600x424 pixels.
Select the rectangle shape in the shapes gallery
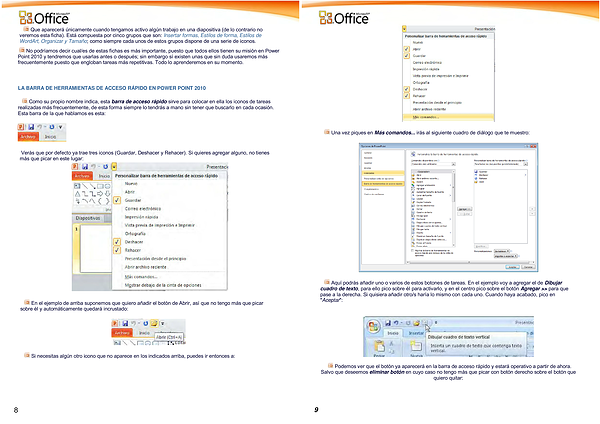point(100,186)
